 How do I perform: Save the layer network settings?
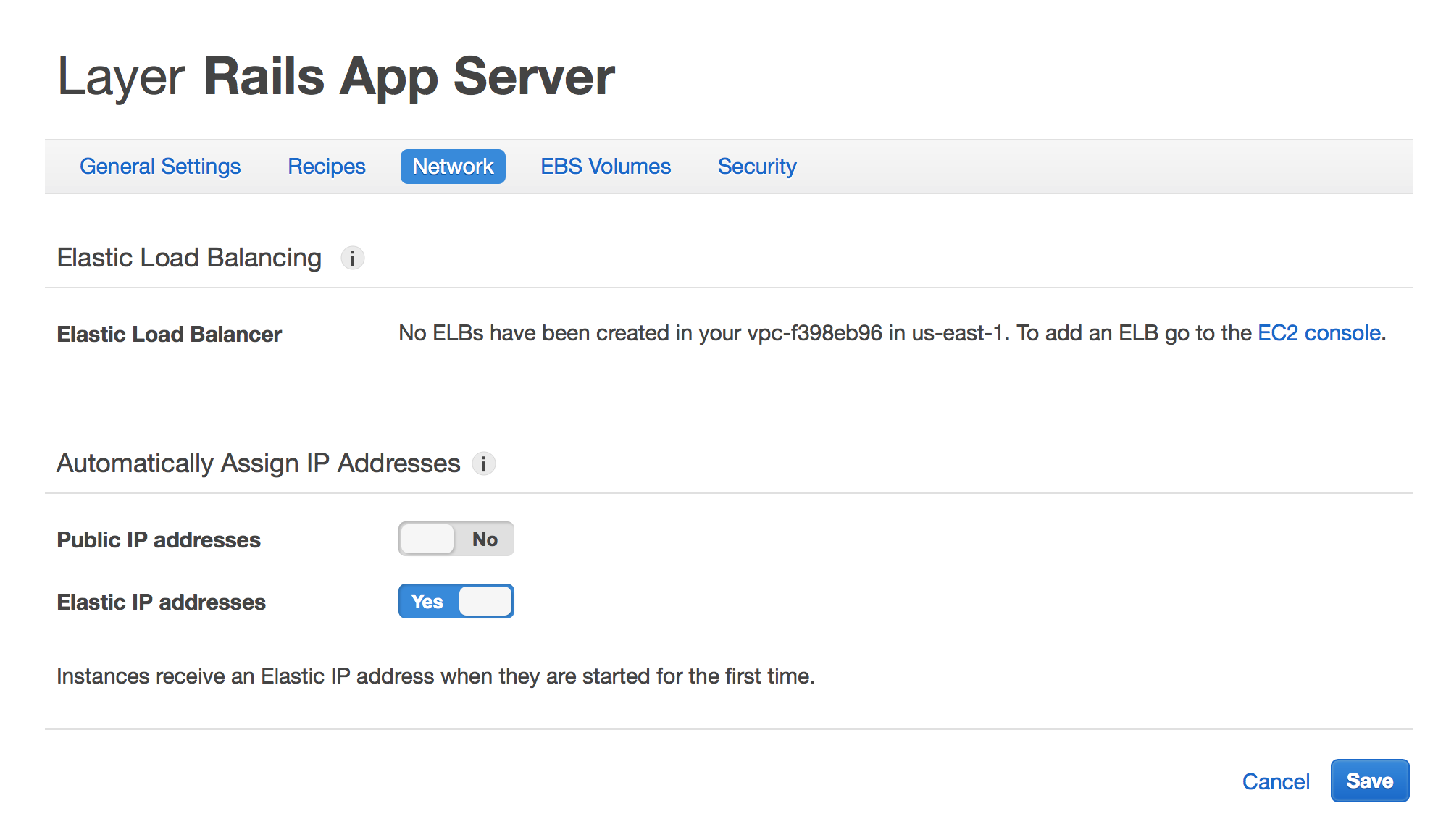click(1370, 781)
